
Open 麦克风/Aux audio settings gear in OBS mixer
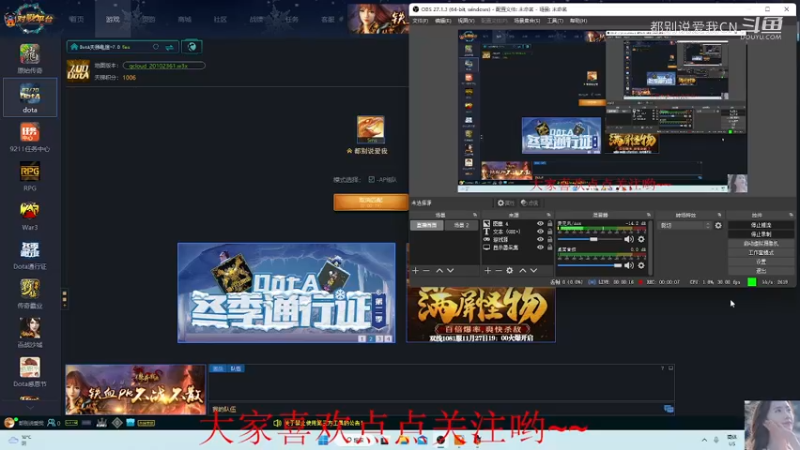click(x=641, y=239)
